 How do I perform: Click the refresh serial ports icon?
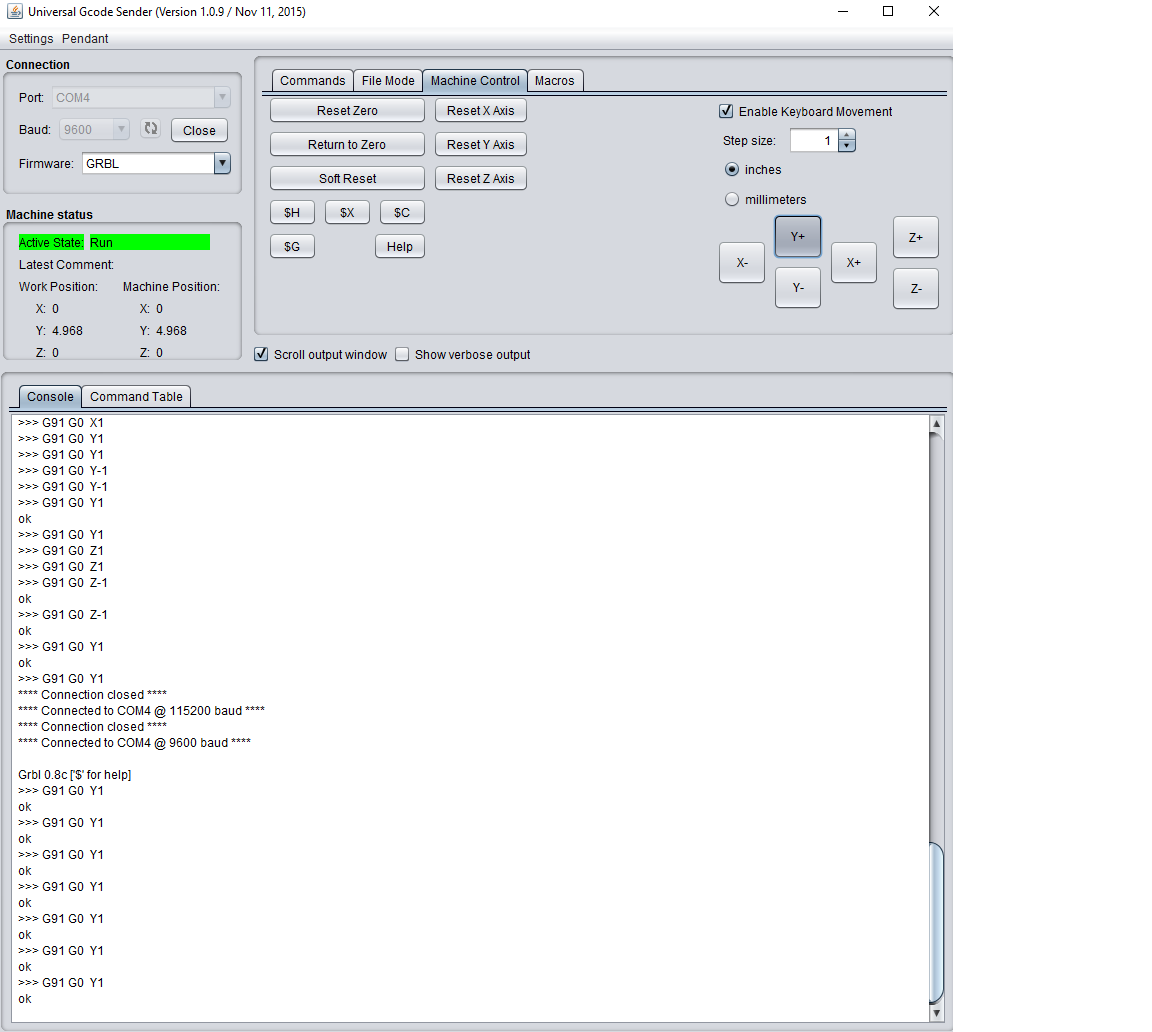151,129
